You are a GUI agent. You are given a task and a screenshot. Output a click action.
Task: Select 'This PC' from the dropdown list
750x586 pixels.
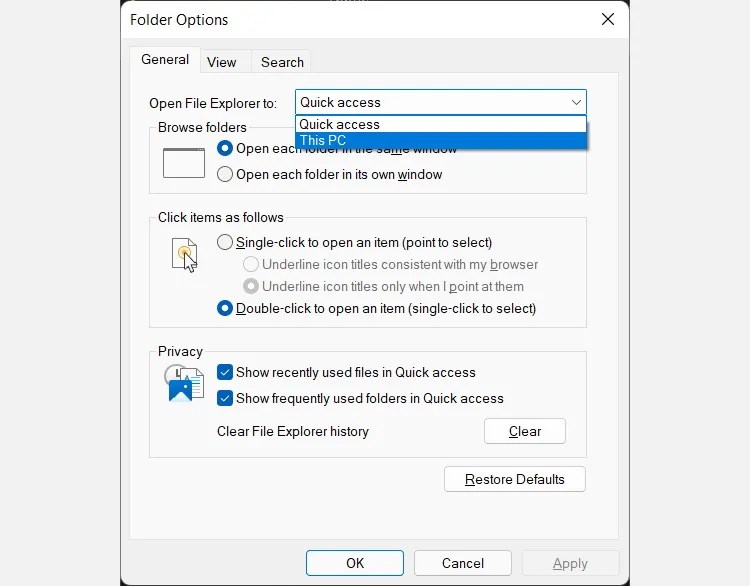[x=441, y=141]
